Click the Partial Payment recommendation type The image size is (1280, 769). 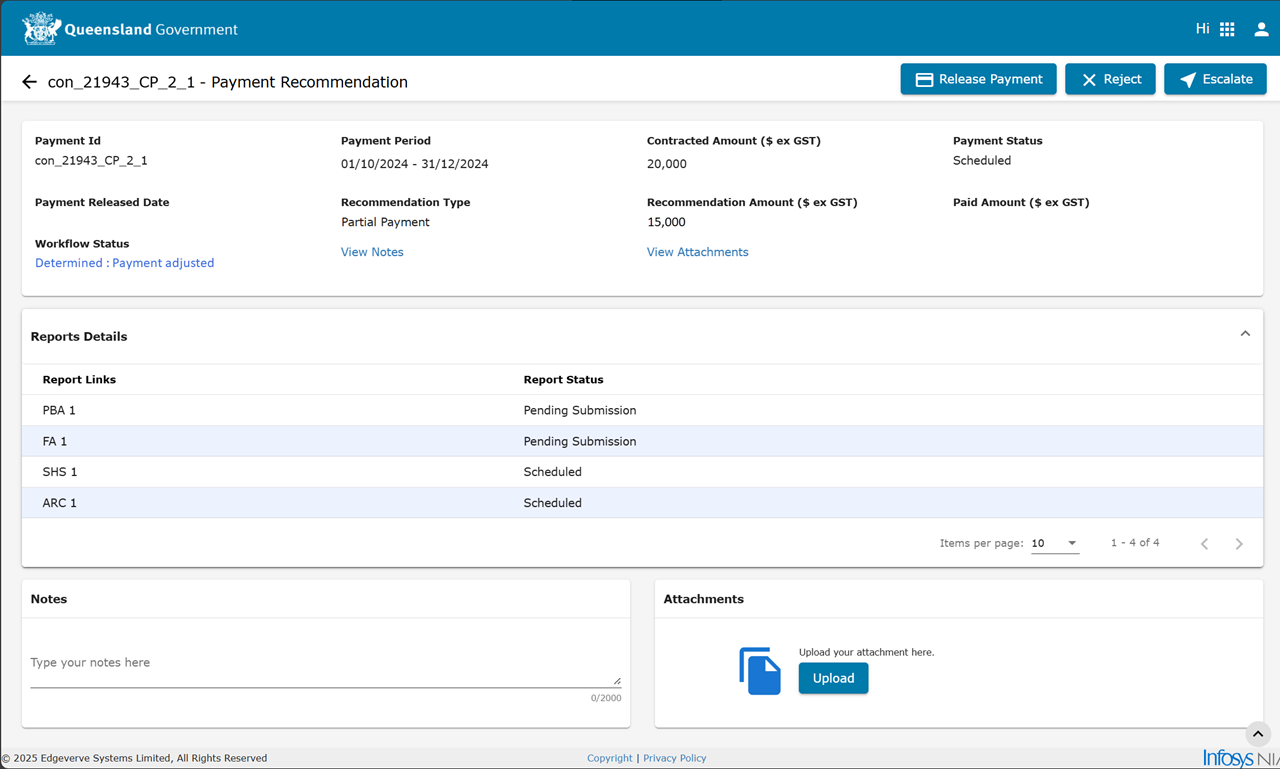(385, 222)
